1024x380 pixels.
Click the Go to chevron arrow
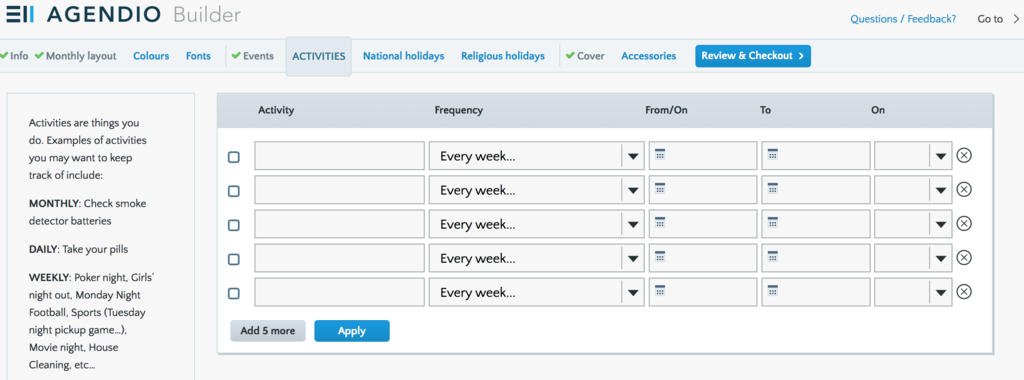click(1016, 19)
